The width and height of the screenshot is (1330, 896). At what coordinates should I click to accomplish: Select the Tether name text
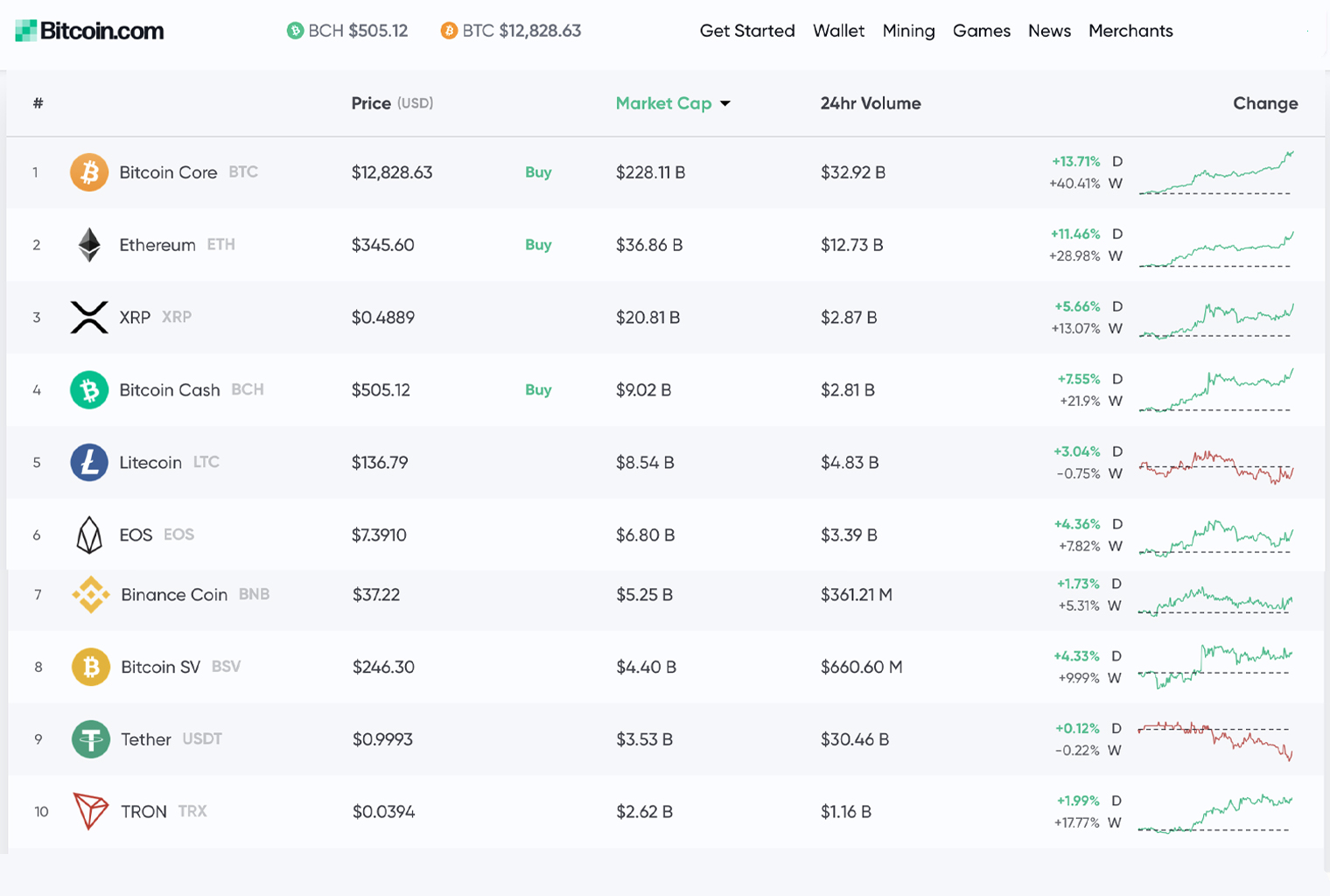[x=146, y=739]
